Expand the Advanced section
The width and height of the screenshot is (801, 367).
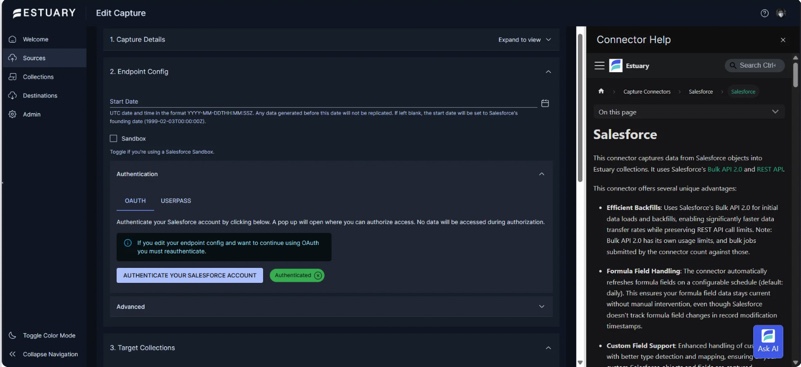click(x=331, y=307)
